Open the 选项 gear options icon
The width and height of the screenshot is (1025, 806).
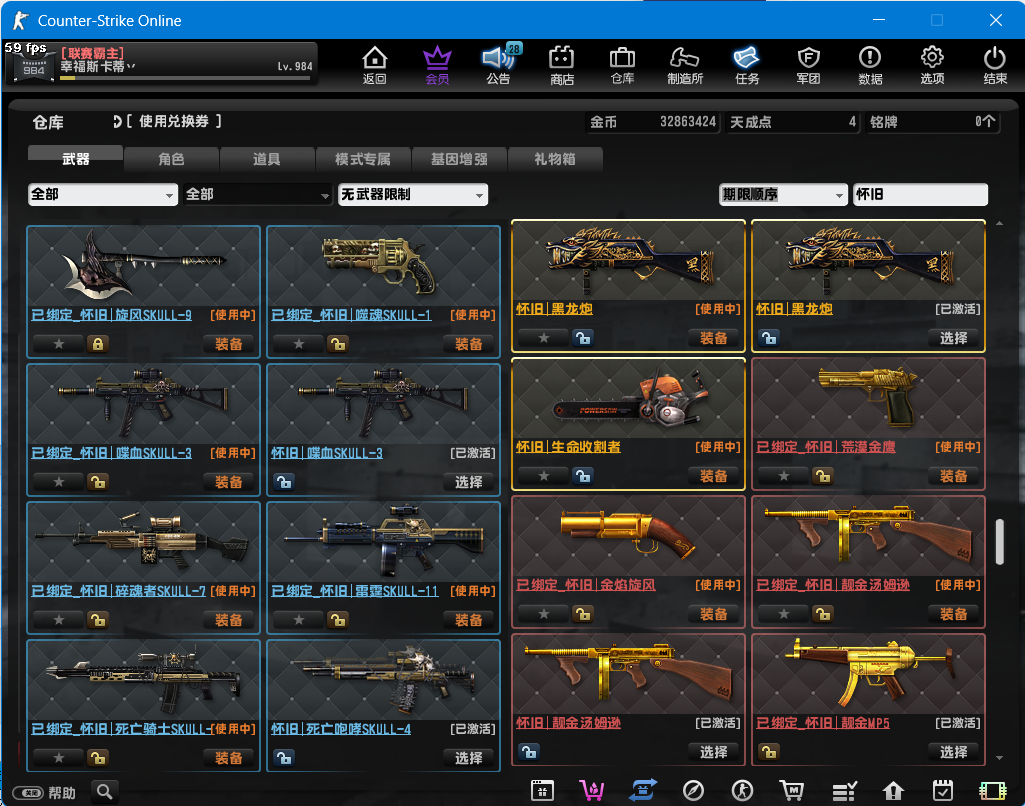click(932, 65)
